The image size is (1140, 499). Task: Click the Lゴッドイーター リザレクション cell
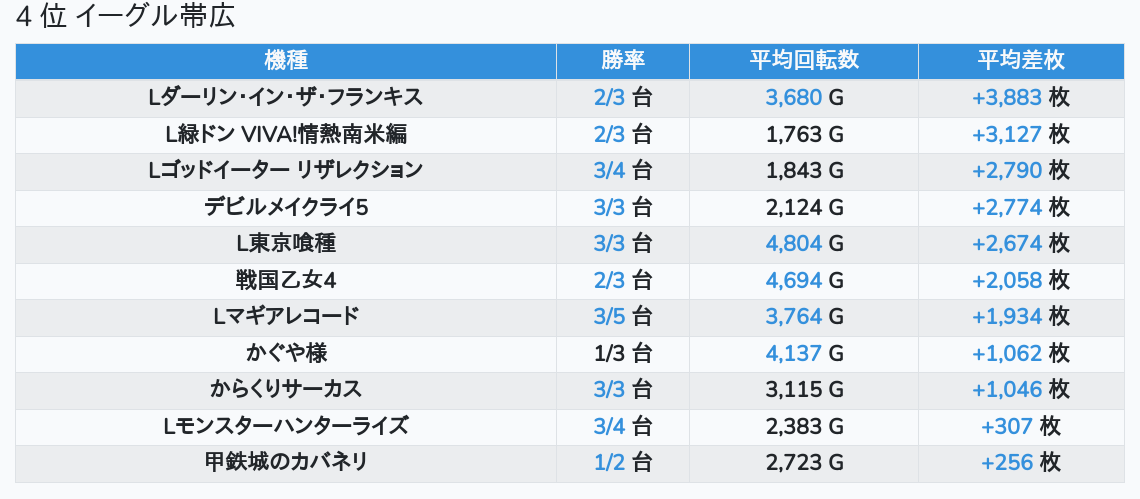pos(286,171)
